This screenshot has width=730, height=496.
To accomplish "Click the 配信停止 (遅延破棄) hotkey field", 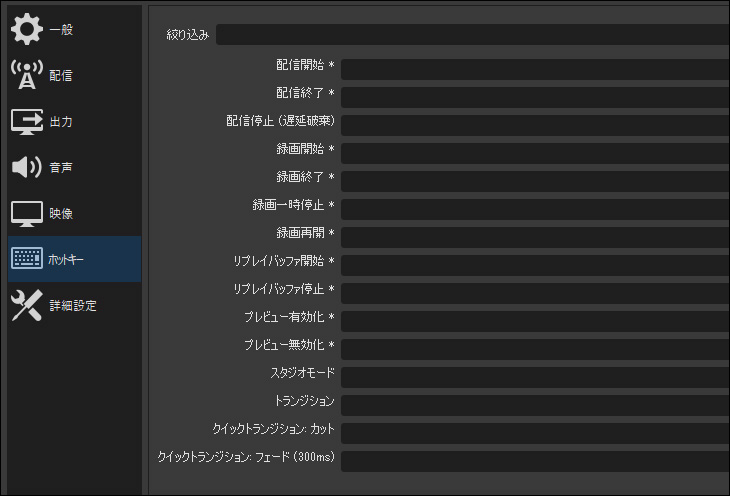I will click(x=534, y=125).
